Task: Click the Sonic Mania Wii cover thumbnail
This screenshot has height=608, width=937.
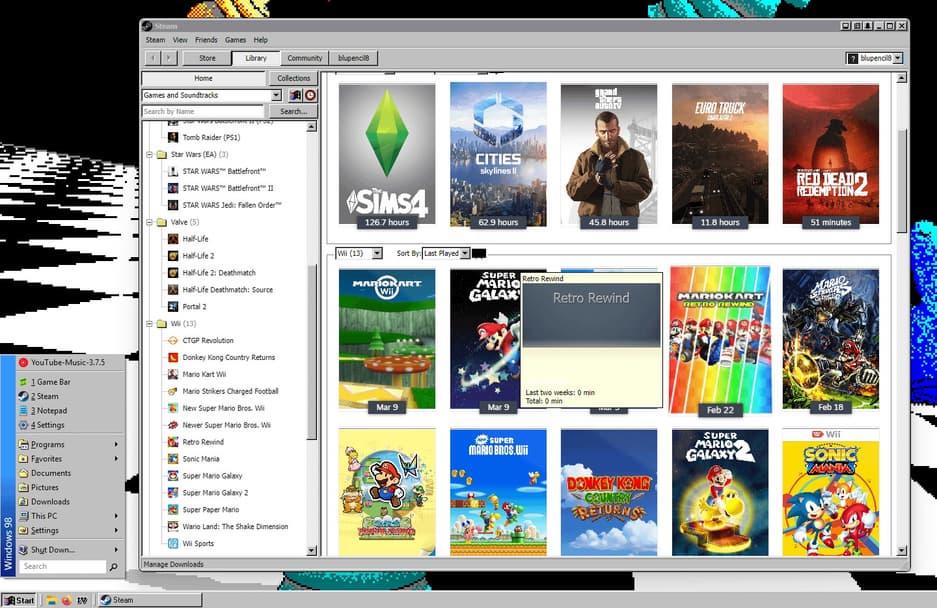Action: coord(831,493)
